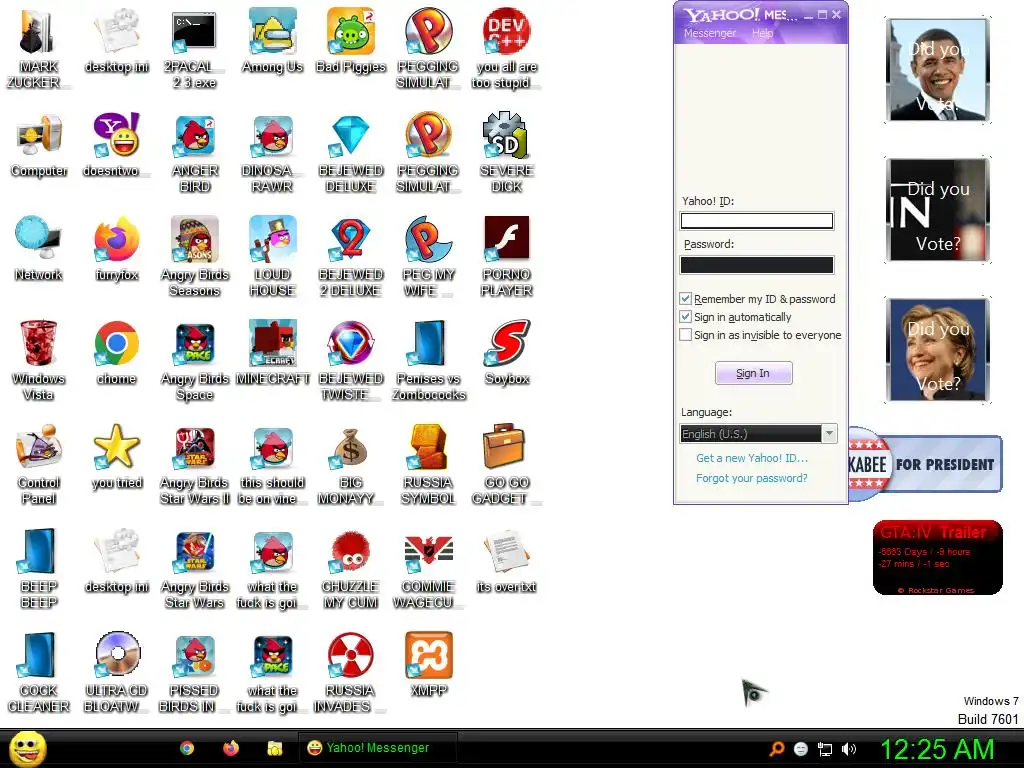1024x768 pixels.
Task: Select the ANGER BIRD shortcut
Action: [x=195, y=152]
